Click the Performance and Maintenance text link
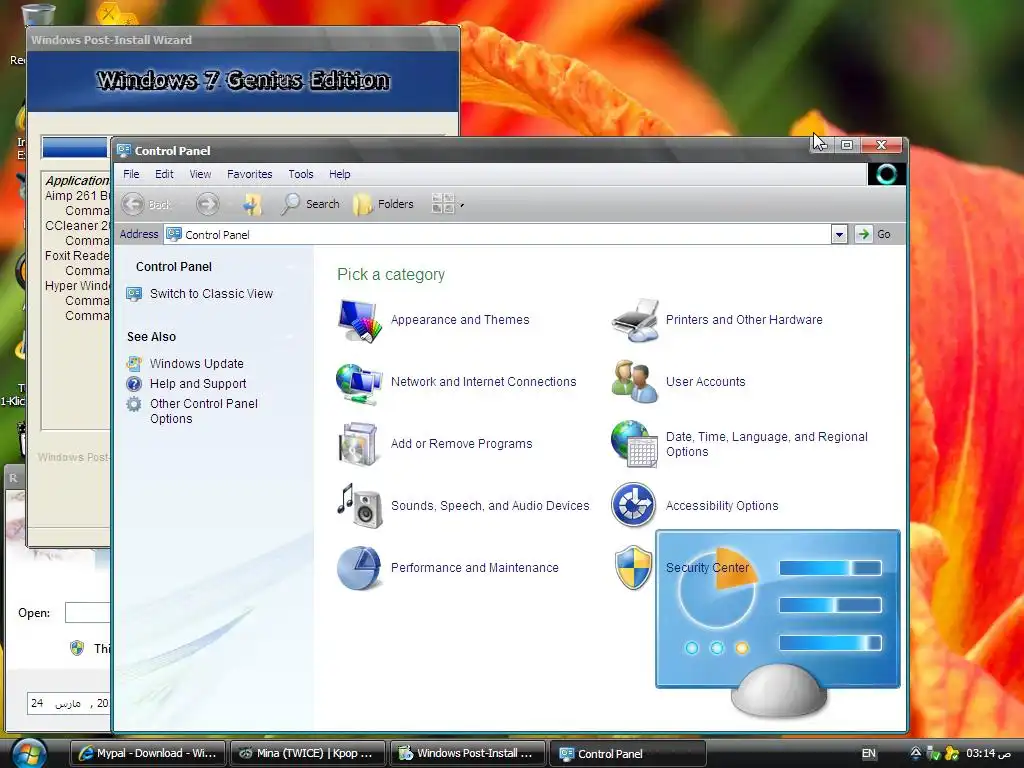1024x768 pixels. pos(475,568)
